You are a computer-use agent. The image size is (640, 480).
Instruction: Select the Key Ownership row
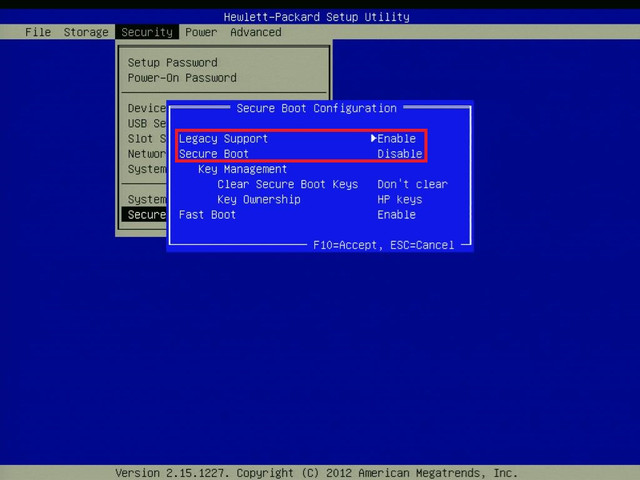click(x=259, y=199)
